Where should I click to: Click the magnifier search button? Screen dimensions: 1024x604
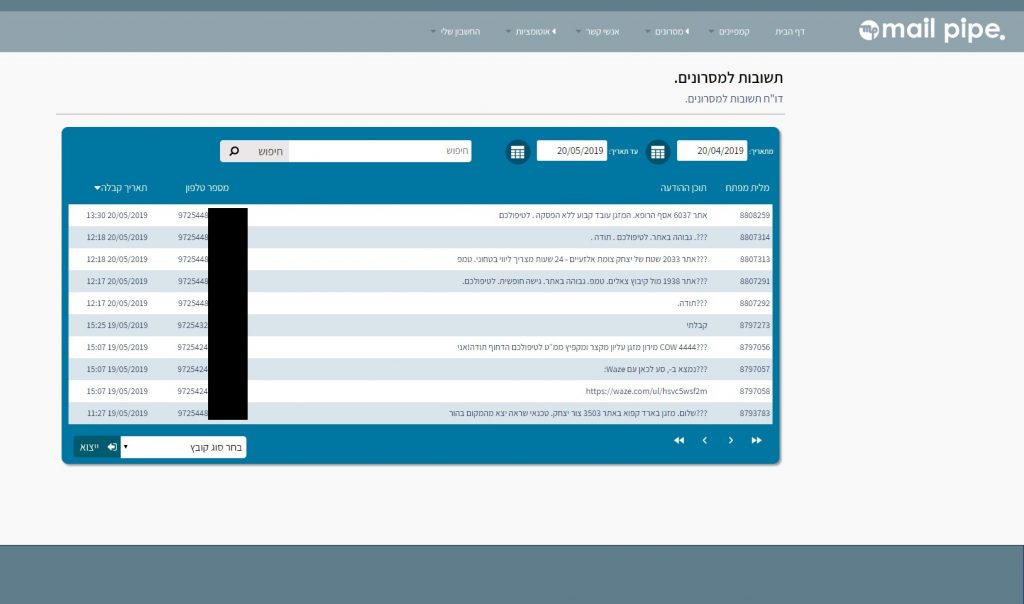click(234, 151)
